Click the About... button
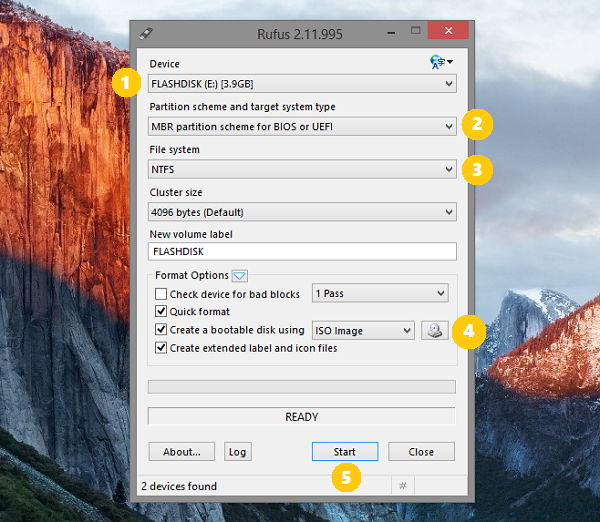This screenshot has height=522, width=600. tap(182, 452)
